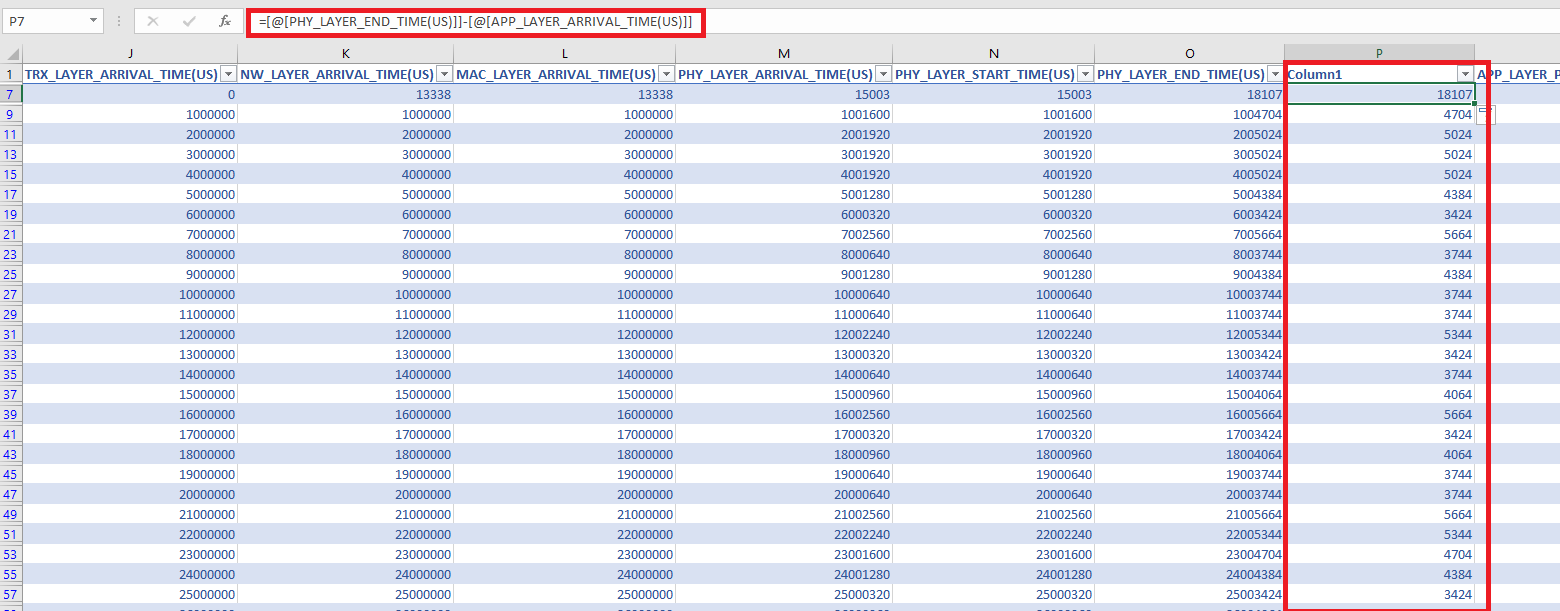1560x611 pixels.
Task: Select PHY_LAYER_END_TIME cell 16005664
Action: click(1190, 414)
